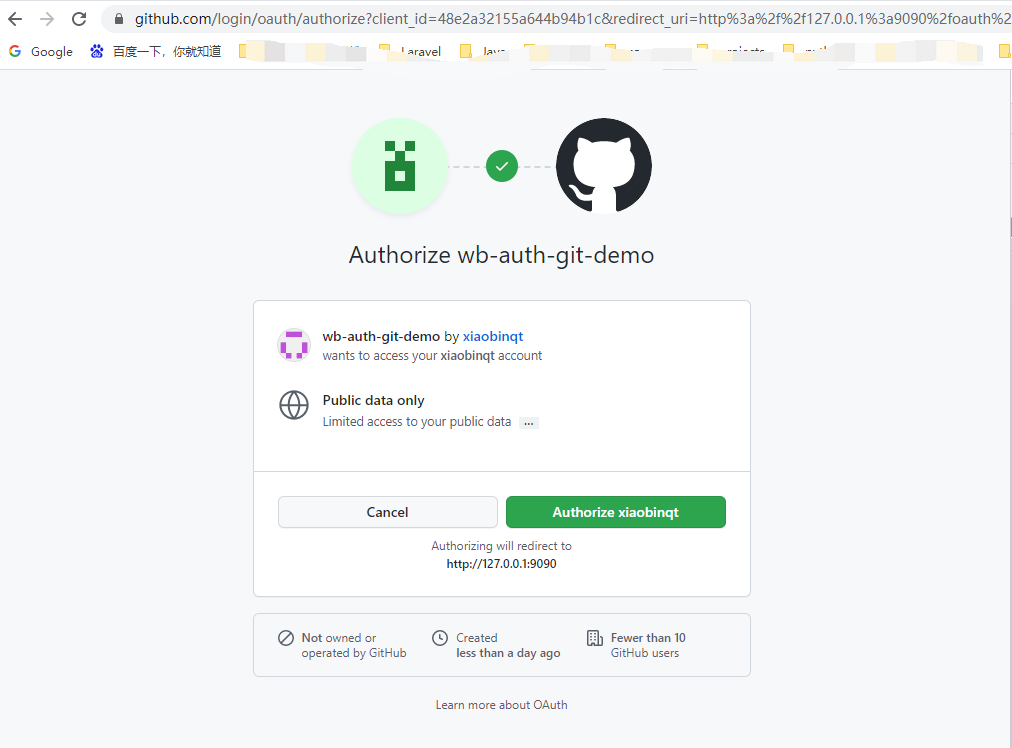Click the GitHub Octocat logo
The image size is (1012, 748).
tap(604, 166)
